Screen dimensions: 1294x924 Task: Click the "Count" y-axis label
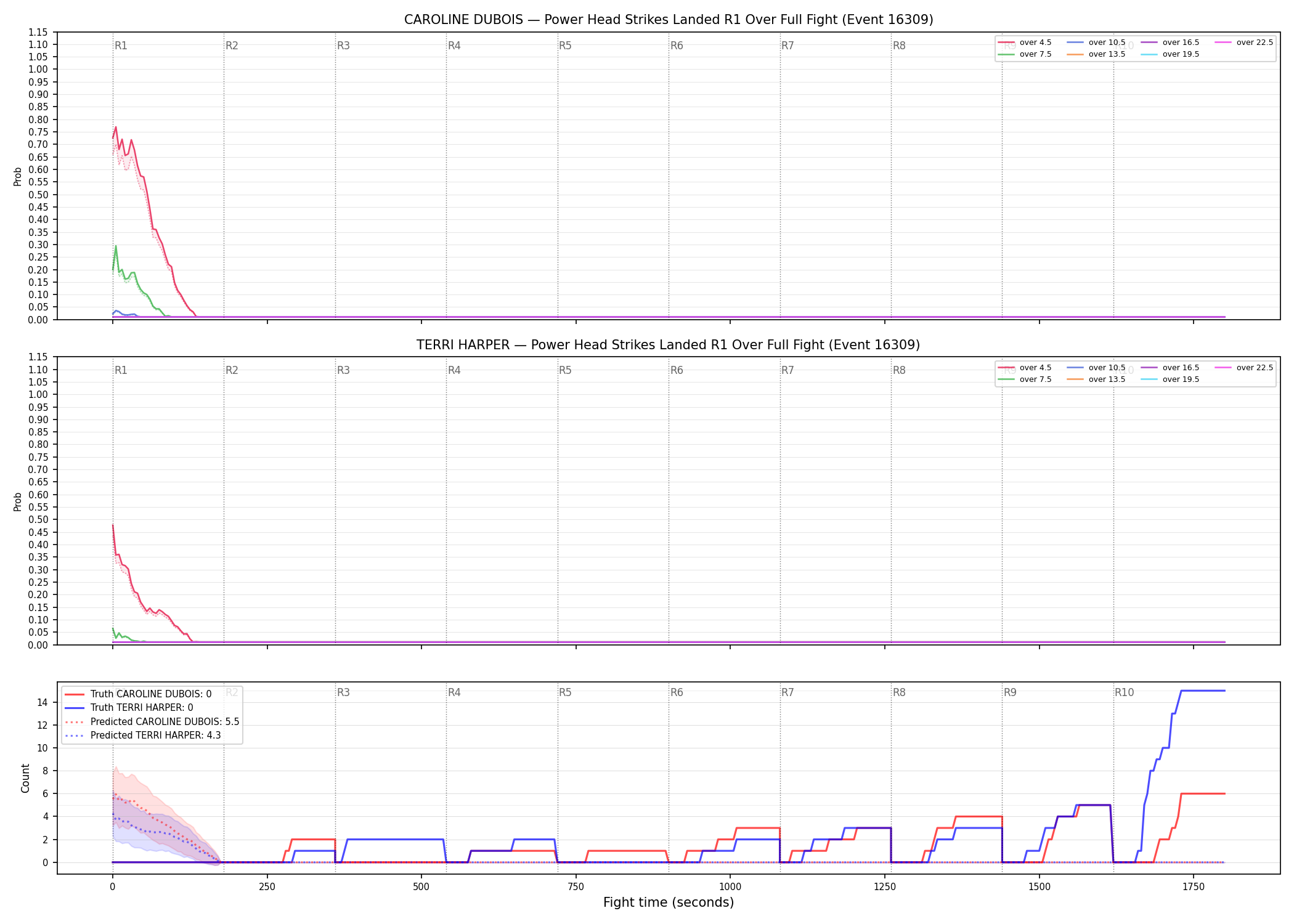[25, 778]
